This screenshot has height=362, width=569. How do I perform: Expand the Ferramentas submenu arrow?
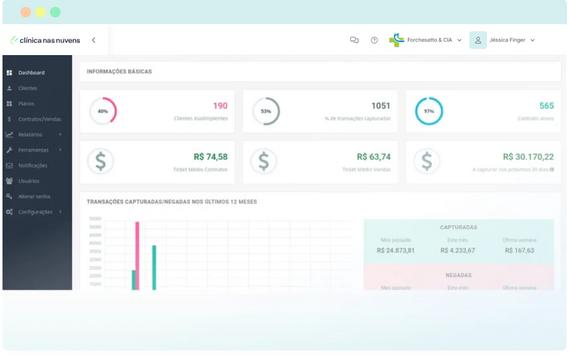click(60, 150)
